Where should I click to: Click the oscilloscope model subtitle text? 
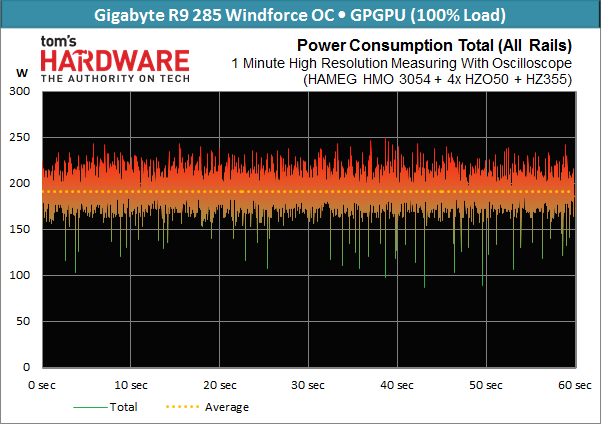pos(437,79)
